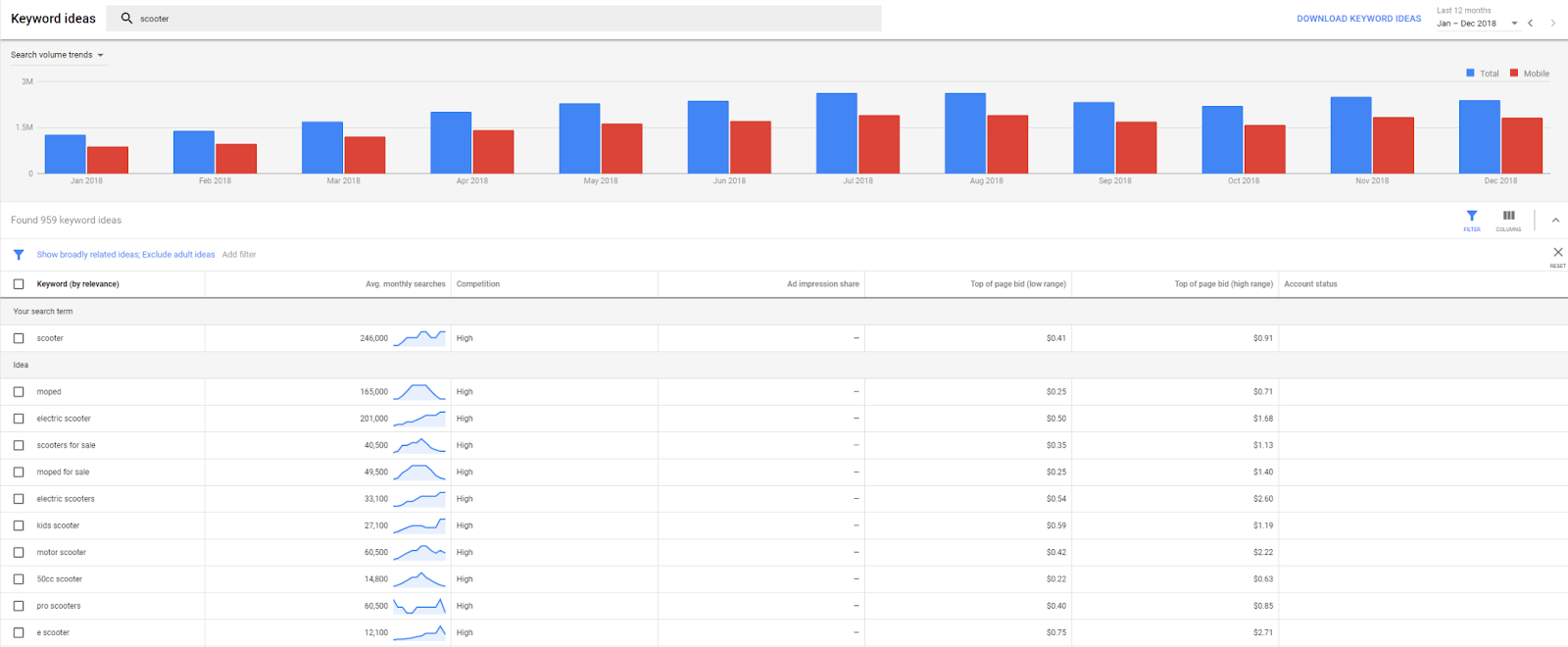Click the scooter row trend sparkline
The image size is (1568, 647).
coord(419,338)
